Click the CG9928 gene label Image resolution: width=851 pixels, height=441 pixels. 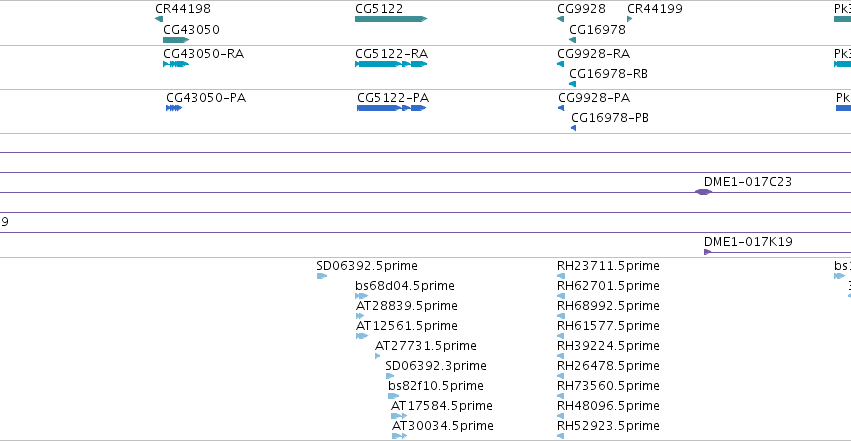[x=581, y=9]
